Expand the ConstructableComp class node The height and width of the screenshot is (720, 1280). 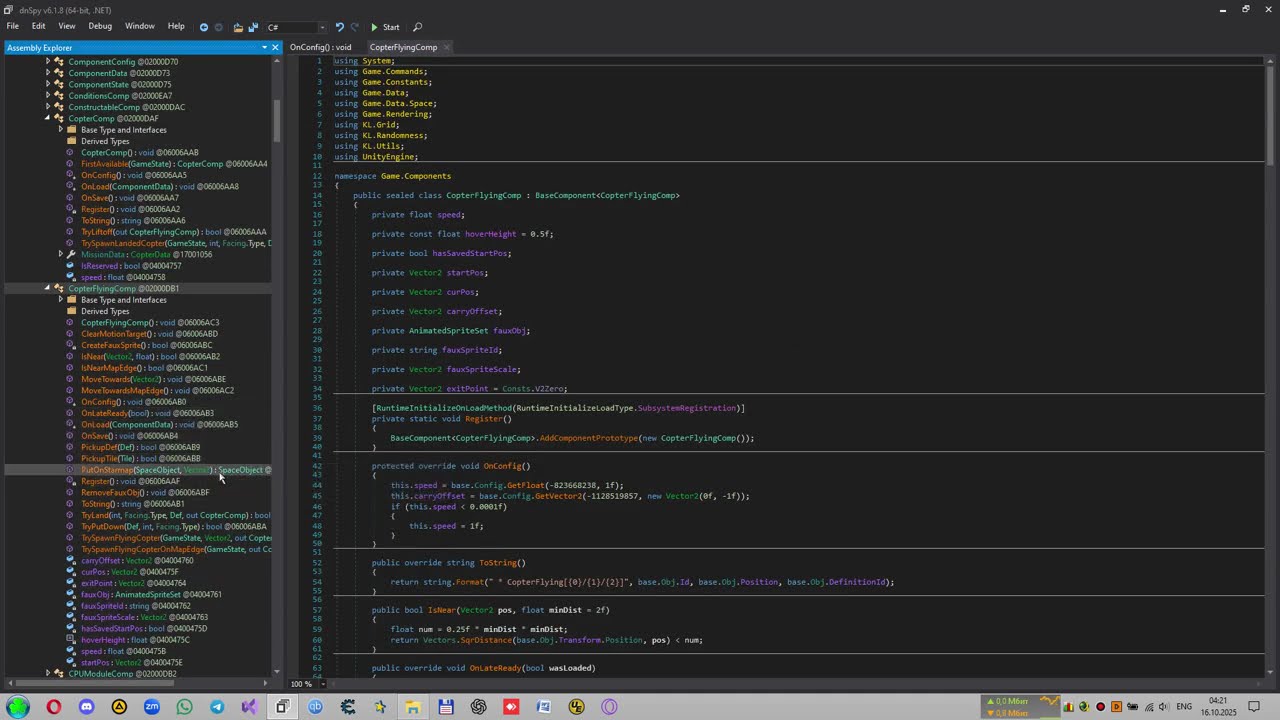[x=47, y=107]
